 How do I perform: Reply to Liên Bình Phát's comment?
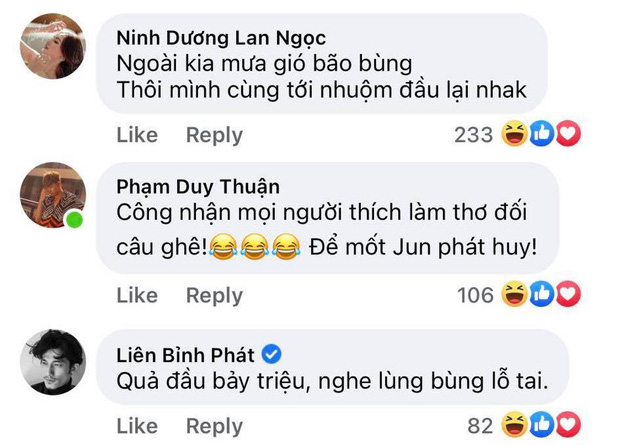tap(214, 427)
